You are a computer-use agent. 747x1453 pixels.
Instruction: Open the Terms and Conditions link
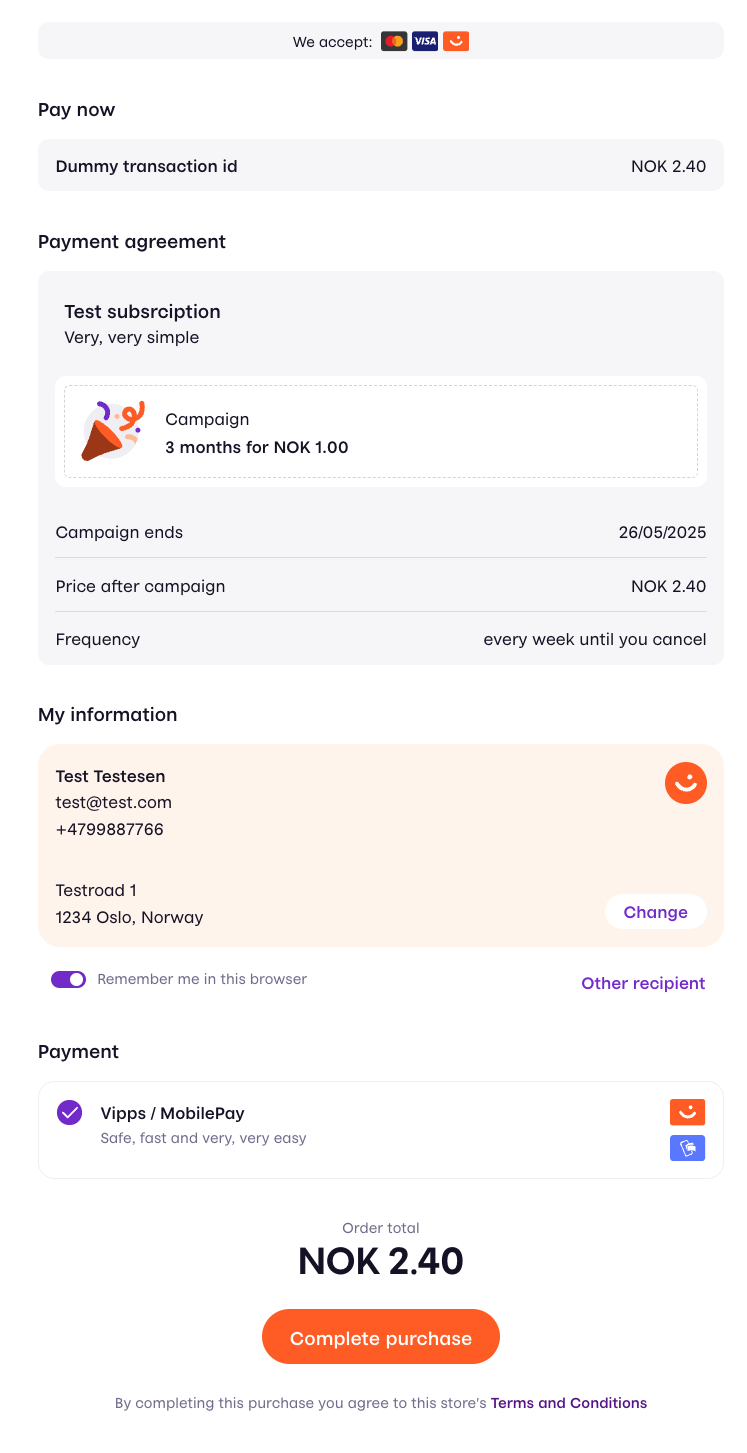tap(569, 1403)
